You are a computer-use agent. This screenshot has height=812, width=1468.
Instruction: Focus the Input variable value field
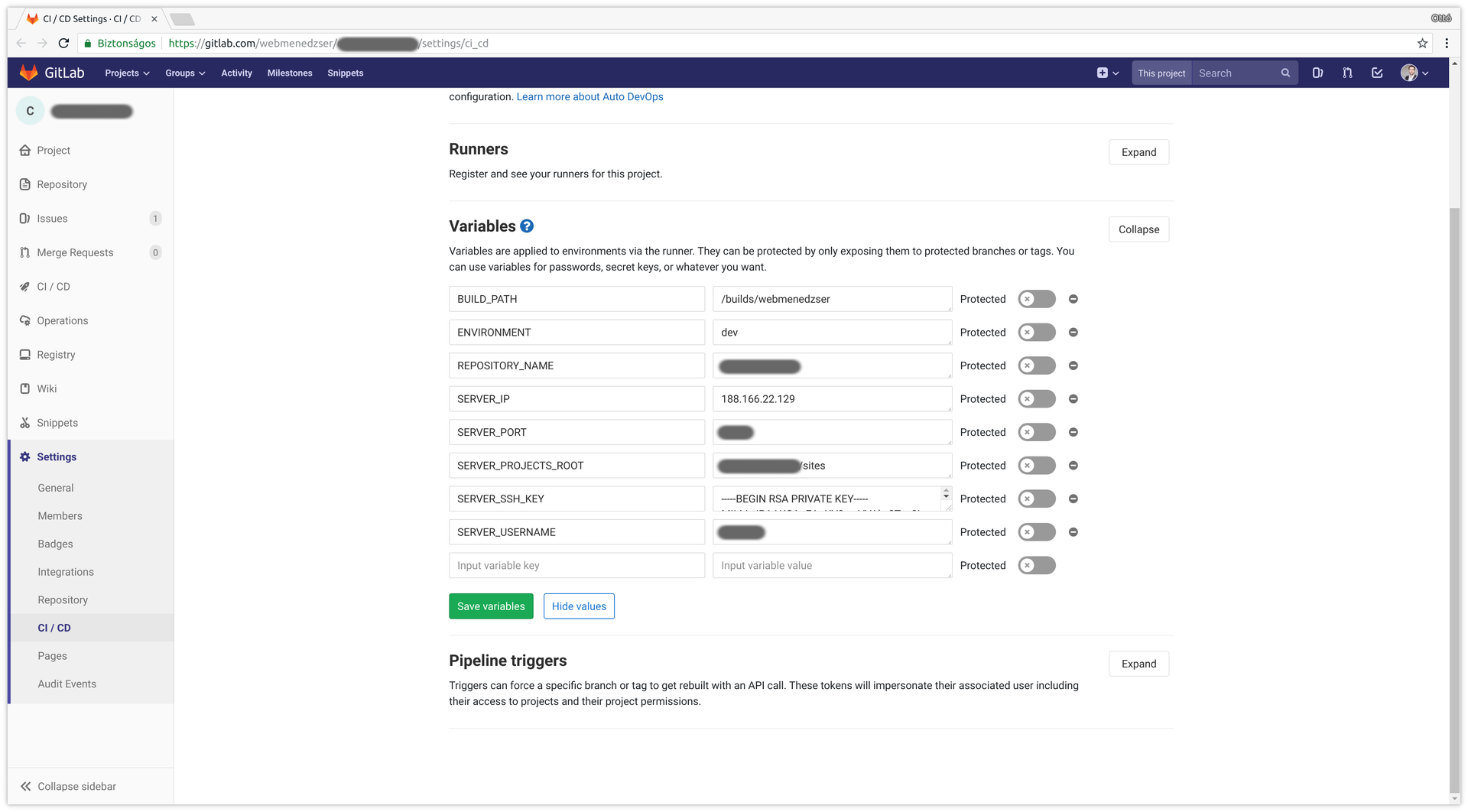click(832, 565)
